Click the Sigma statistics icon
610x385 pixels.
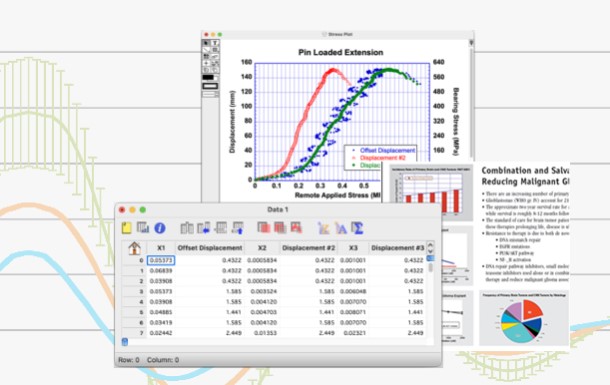pyautogui.click(x=357, y=228)
